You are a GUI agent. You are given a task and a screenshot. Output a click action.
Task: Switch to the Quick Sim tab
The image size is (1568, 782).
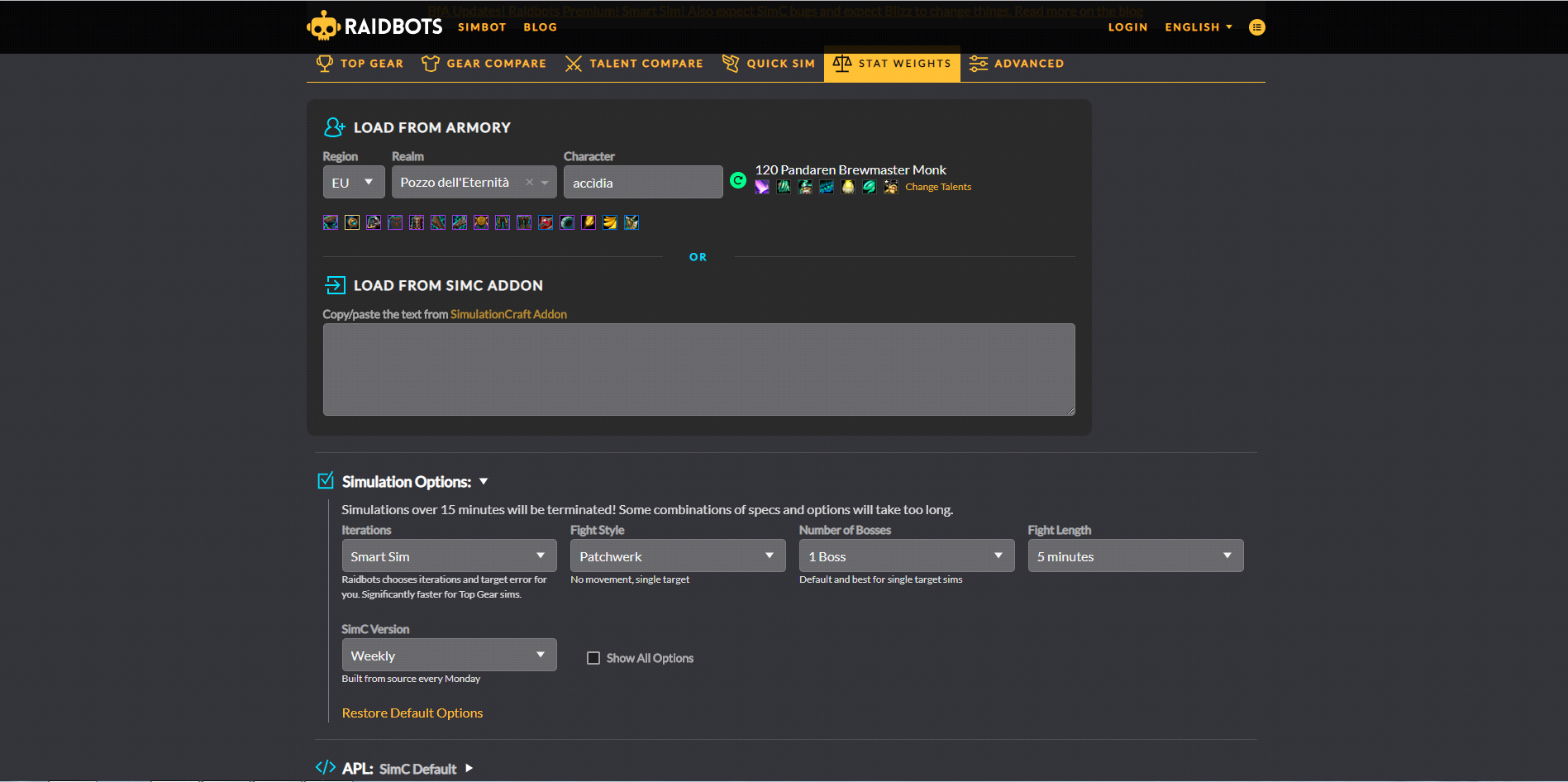pyautogui.click(x=768, y=64)
